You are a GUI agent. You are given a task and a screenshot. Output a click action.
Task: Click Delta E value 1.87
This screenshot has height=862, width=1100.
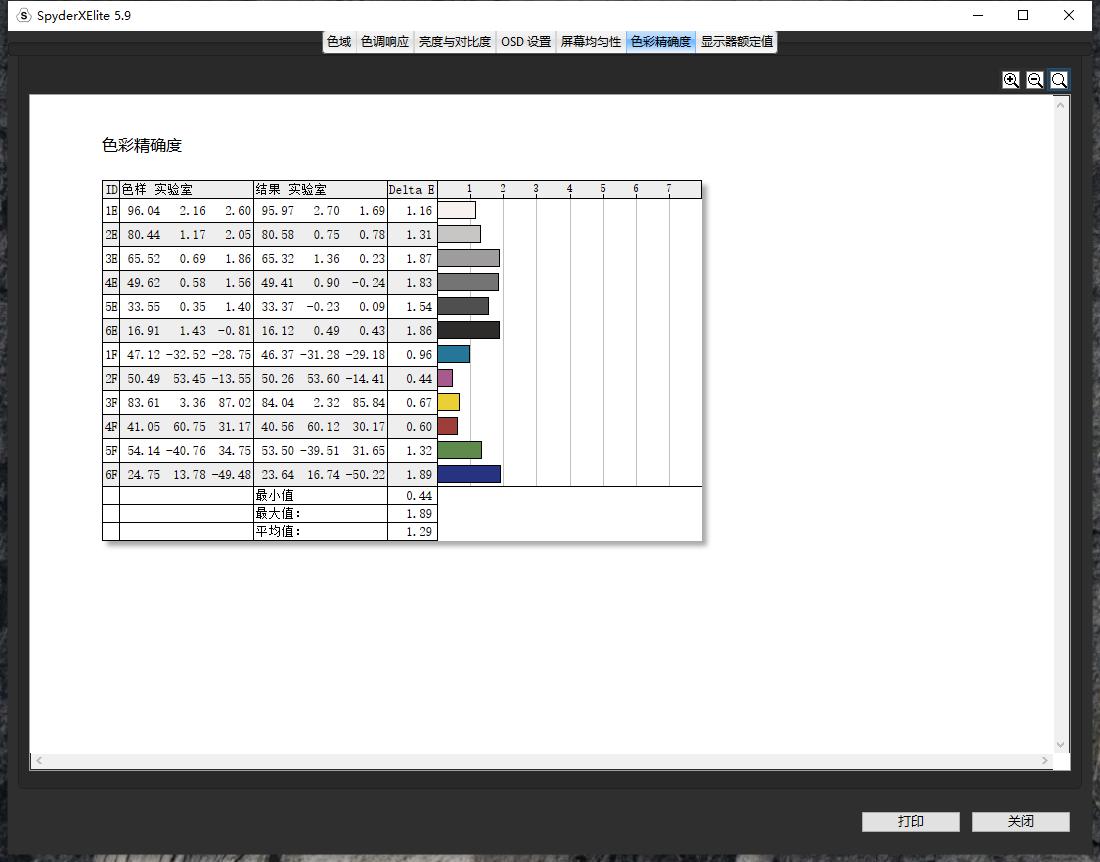point(419,259)
